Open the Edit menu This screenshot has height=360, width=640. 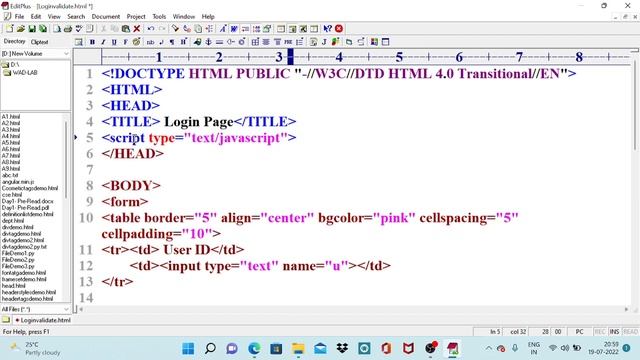[36, 17]
